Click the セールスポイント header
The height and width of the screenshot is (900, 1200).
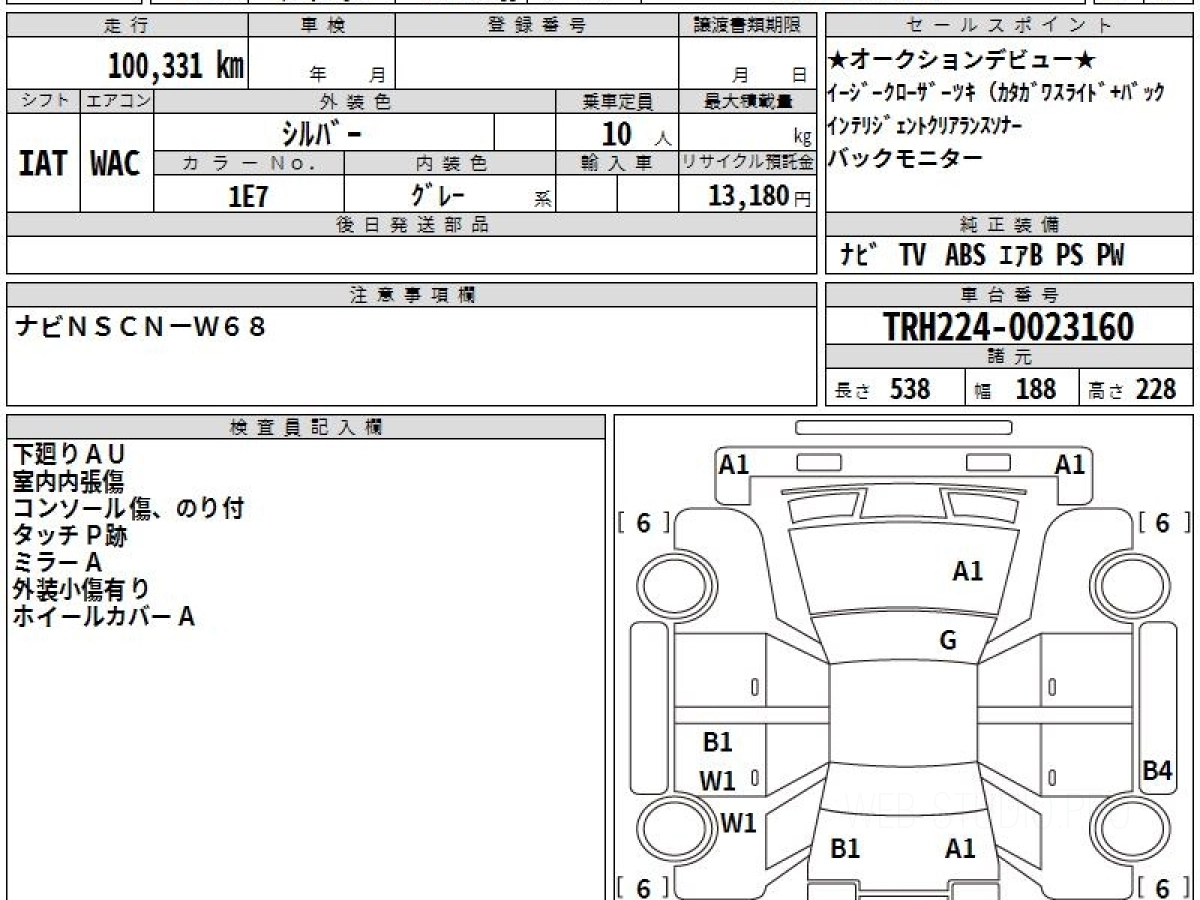pyautogui.click(x=1010, y=26)
